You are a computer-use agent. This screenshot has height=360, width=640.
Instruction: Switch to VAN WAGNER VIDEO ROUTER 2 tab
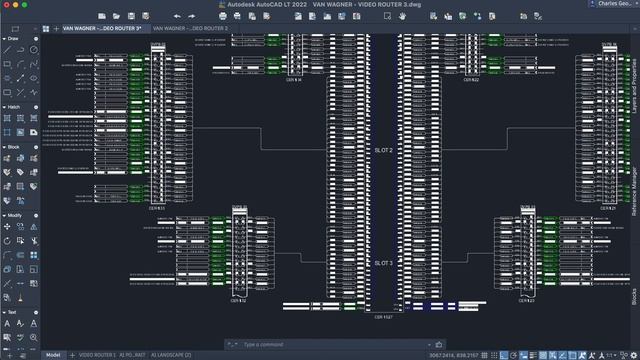click(190, 29)
